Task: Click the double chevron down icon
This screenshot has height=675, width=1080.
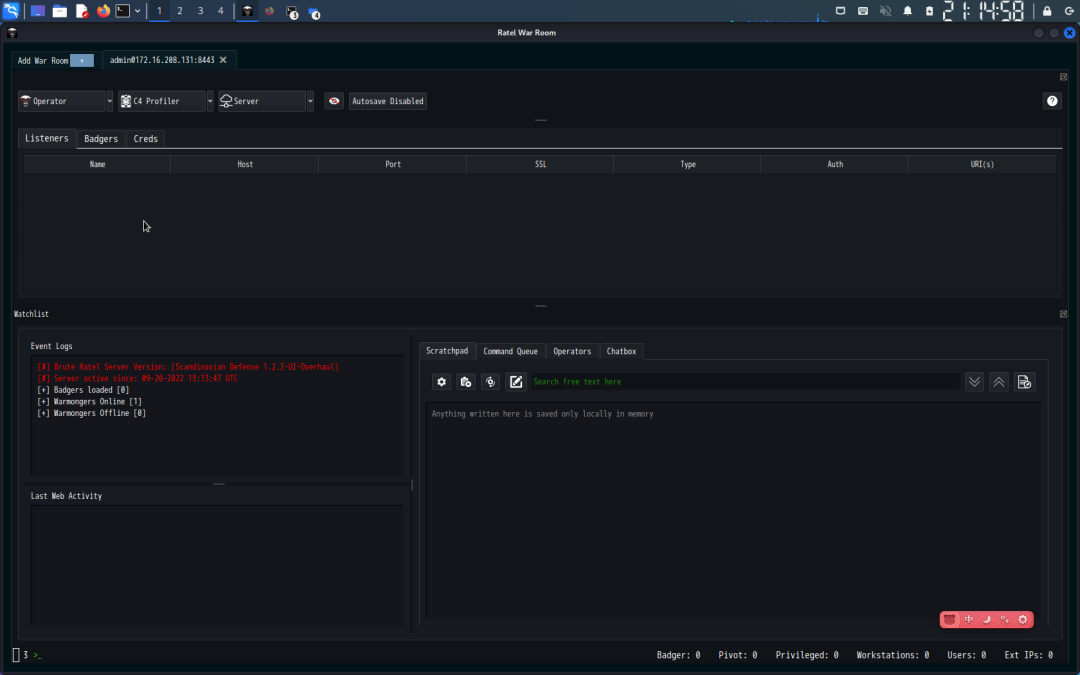Action: coord(974,382)
